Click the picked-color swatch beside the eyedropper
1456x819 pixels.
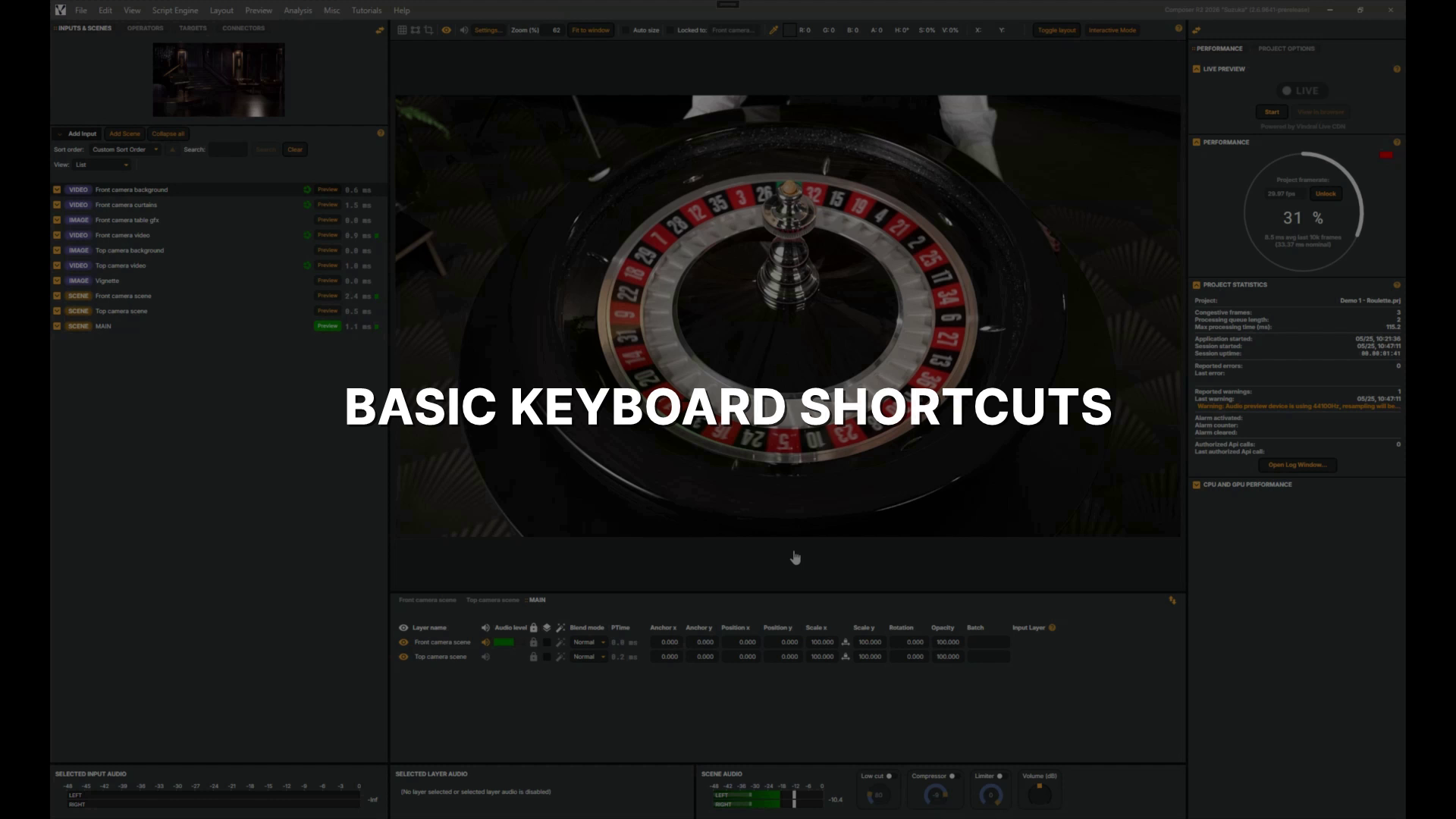click(789, 30)
